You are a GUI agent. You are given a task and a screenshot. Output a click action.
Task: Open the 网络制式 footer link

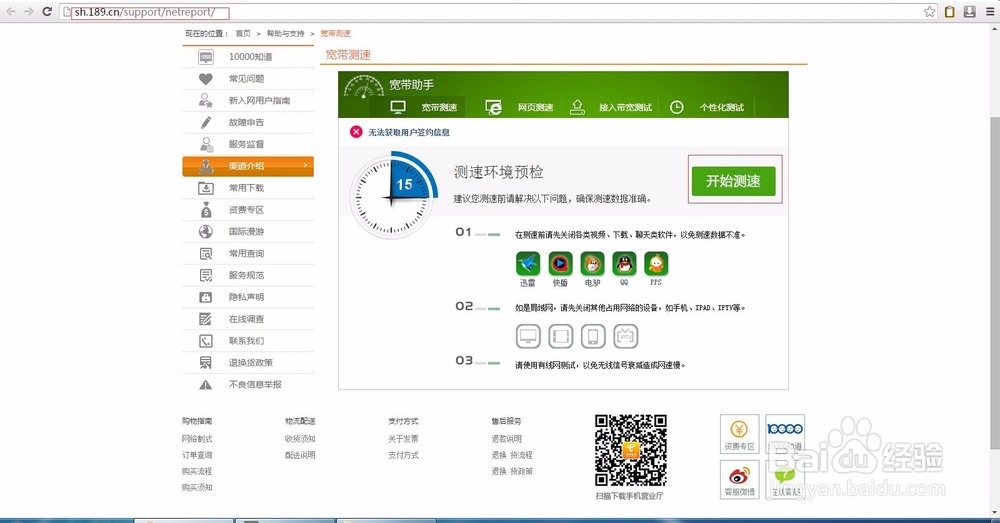pos(197,439)
